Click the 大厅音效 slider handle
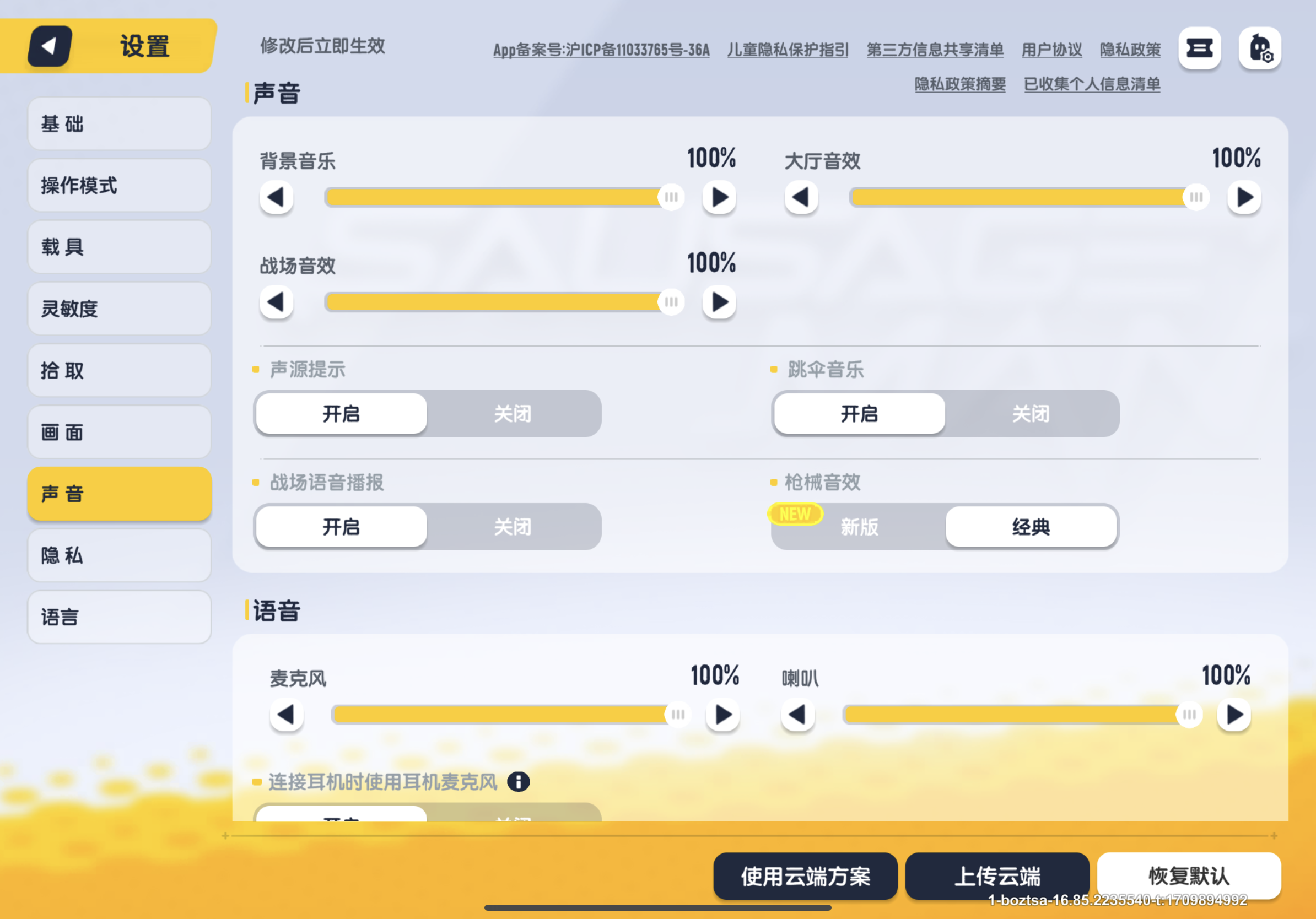The height and width of the screenshot is (919, 1316). click(1196, 198)
